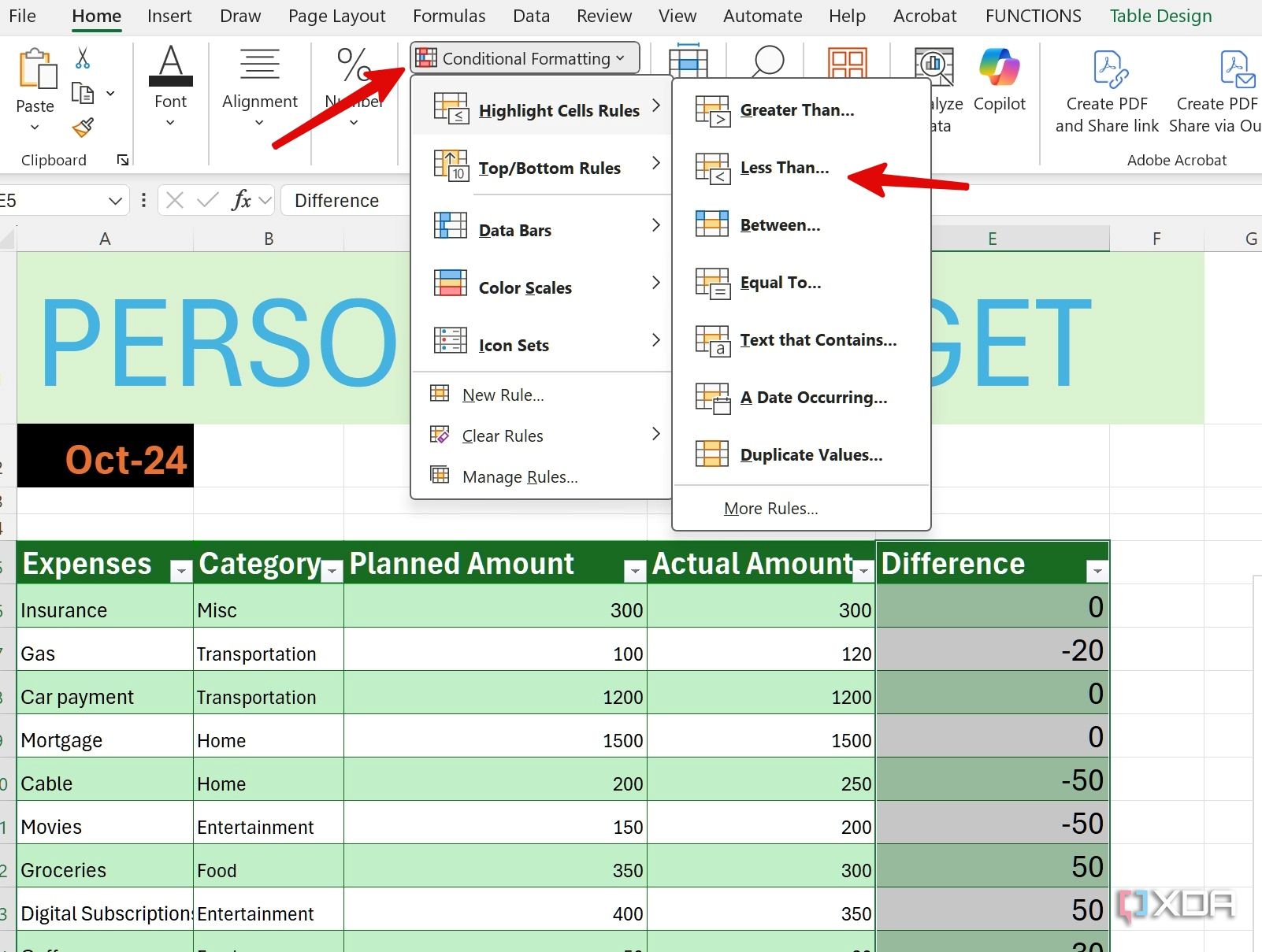Select the Color Scales formatting option
The height and width of the screenshot is (952, 1262).
point(525,287)
